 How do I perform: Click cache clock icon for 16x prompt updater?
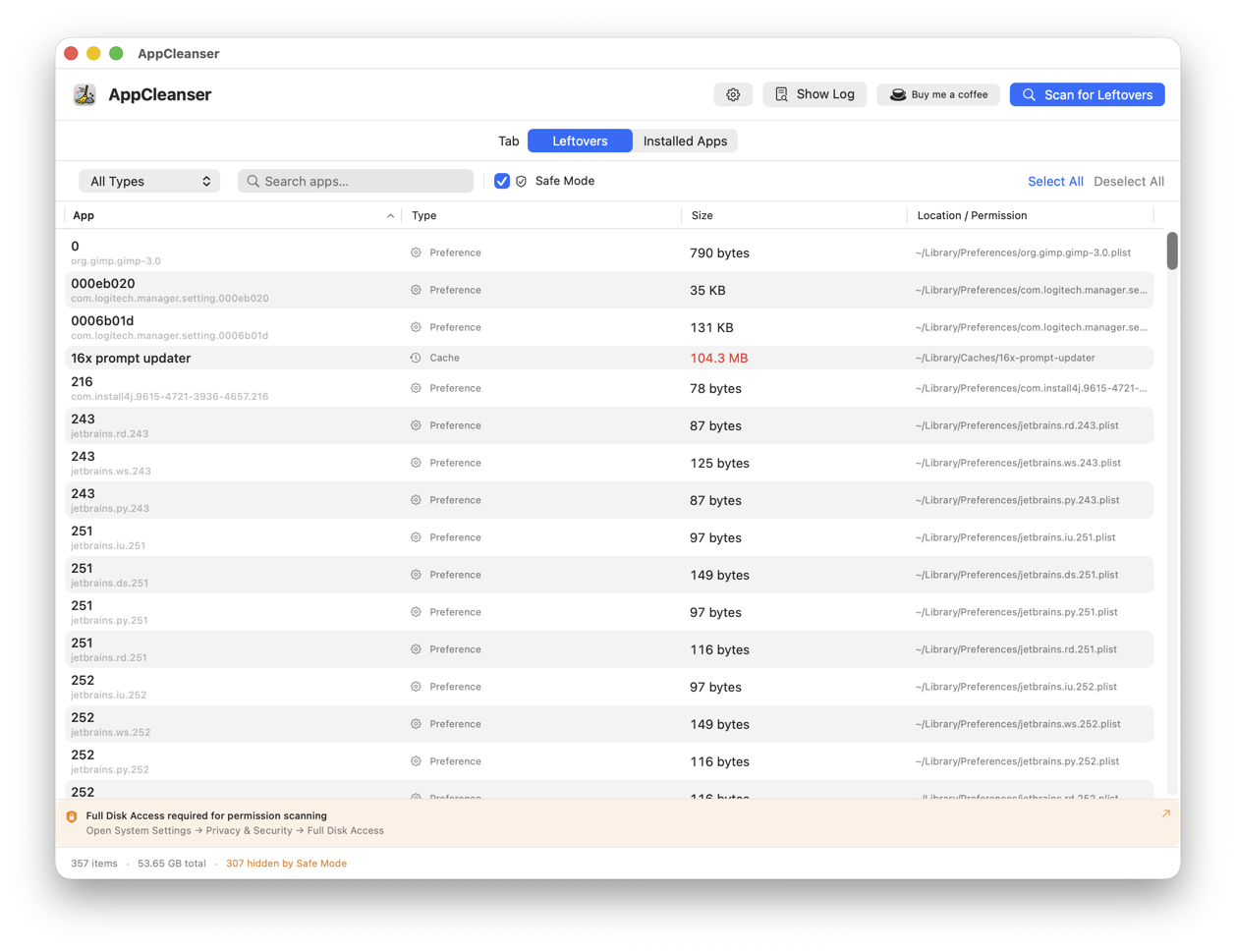[x=416, y=358]
